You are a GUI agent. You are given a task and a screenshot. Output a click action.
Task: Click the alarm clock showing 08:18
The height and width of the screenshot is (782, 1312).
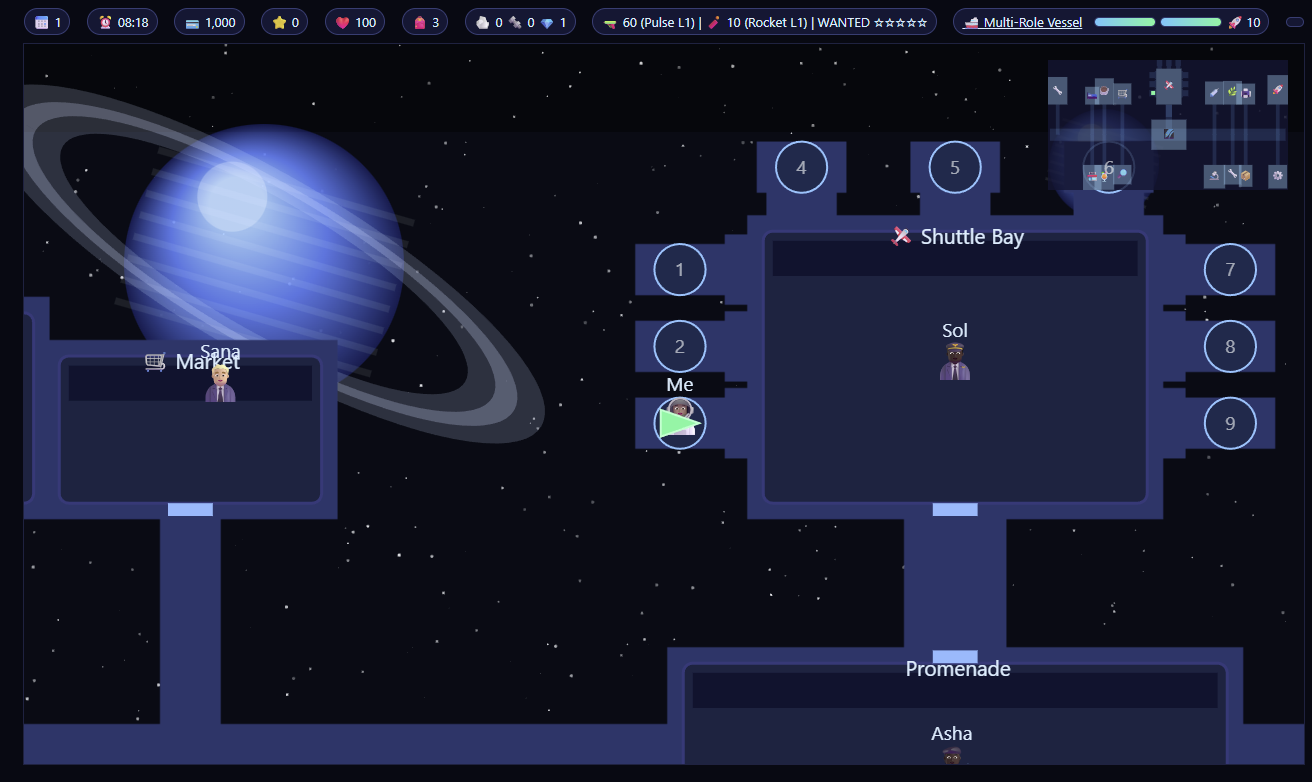(122, 20)
